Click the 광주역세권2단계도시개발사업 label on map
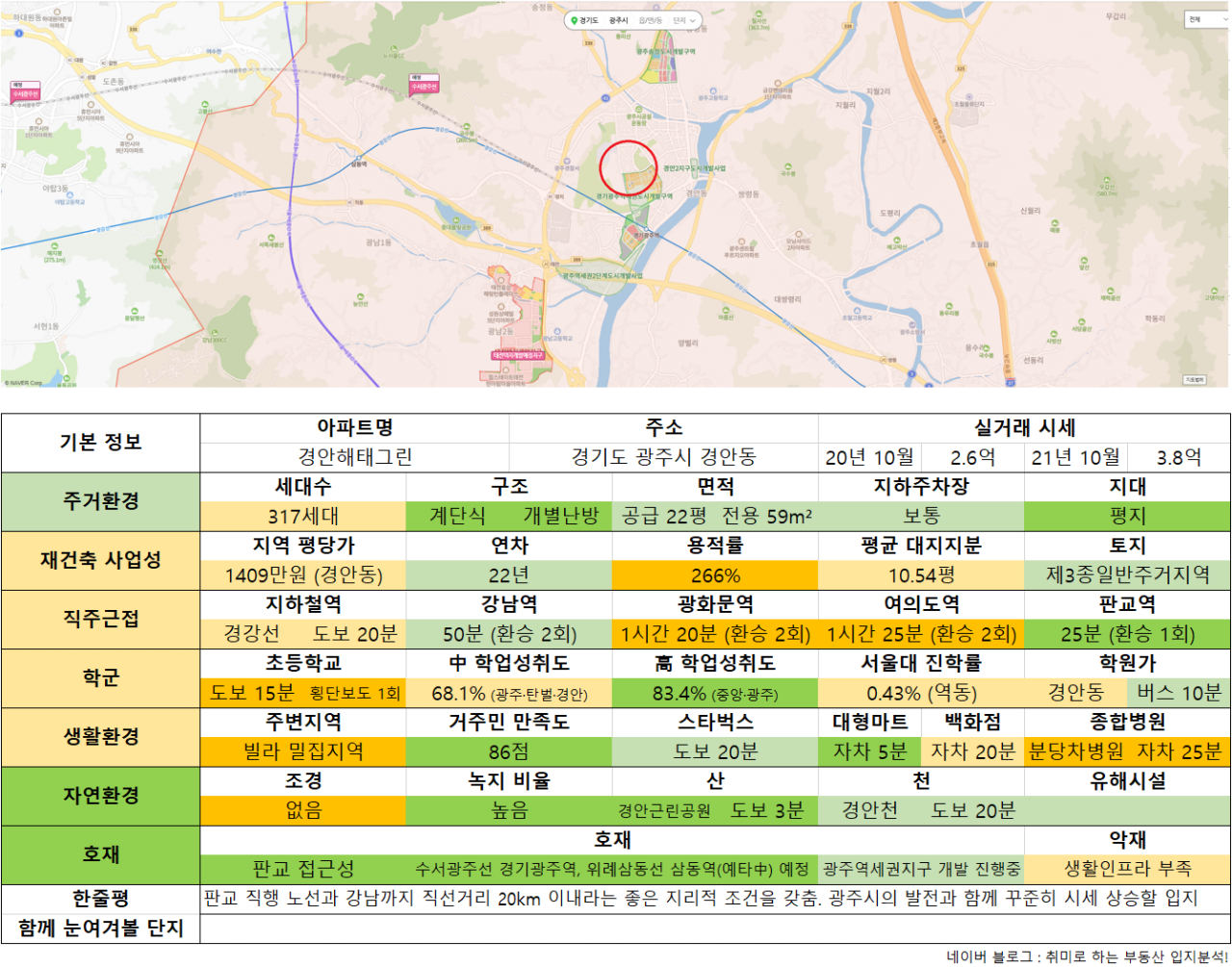The width and height of the screenshot is (1232, 967). coord(602,276)
